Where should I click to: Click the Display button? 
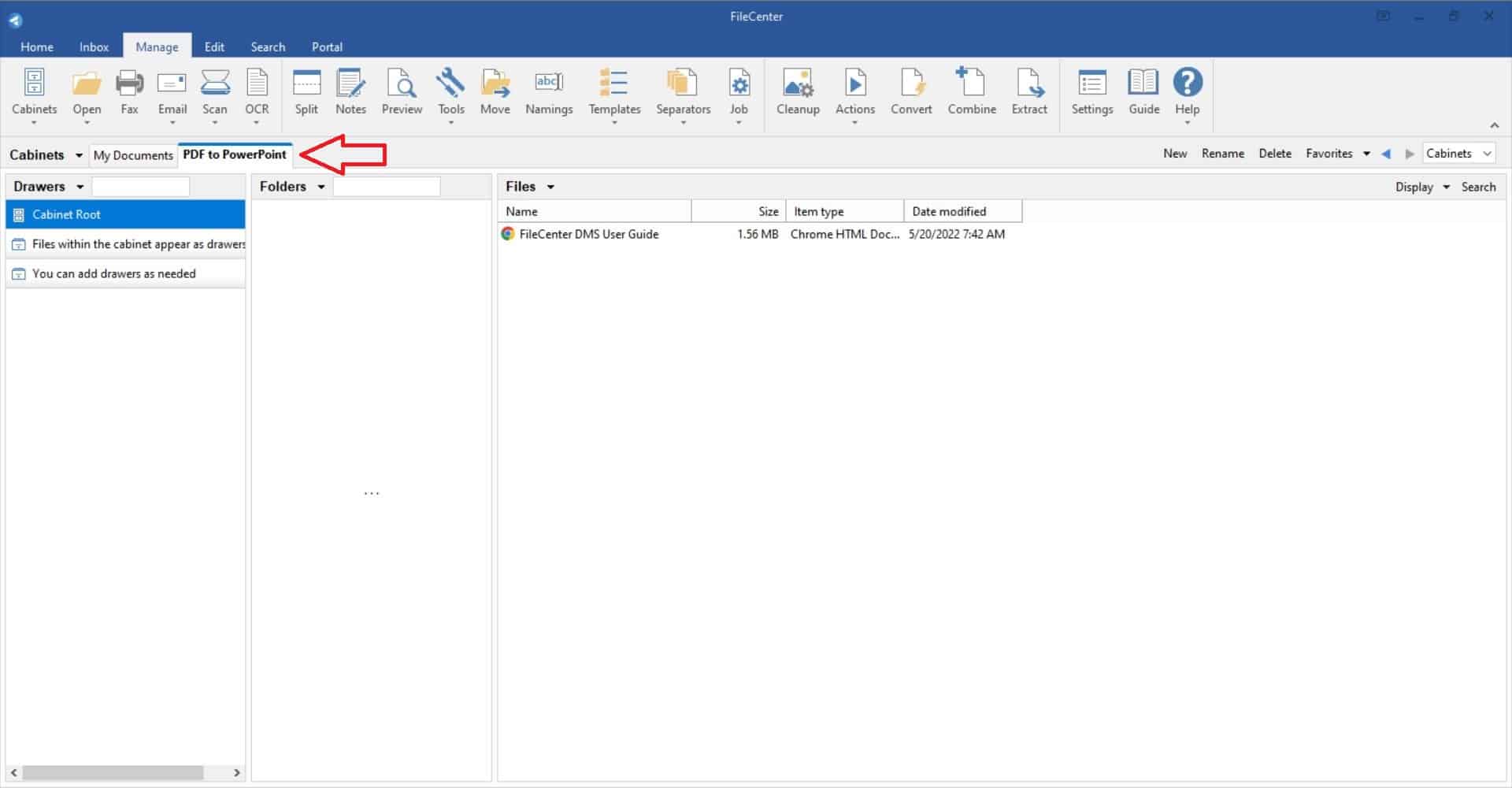click(1414, 187)
